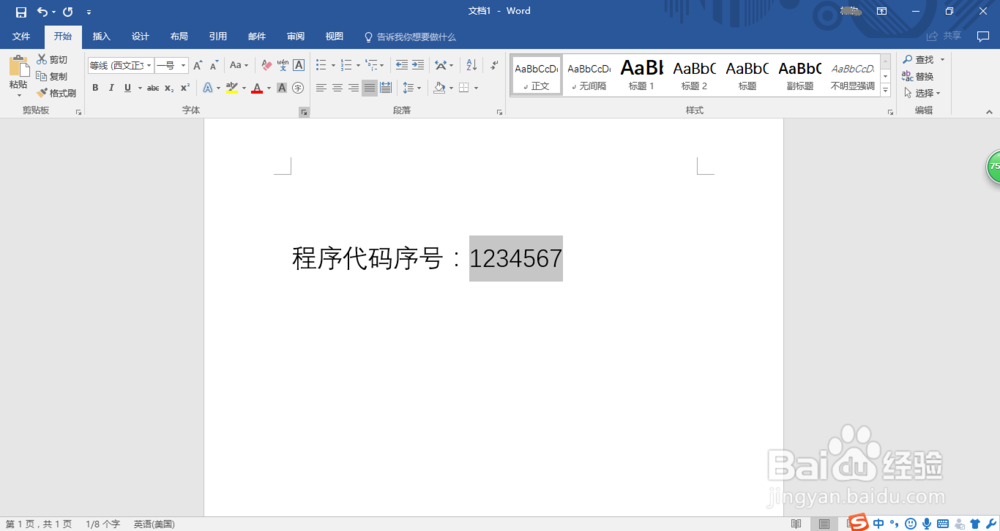This screenshot has height=531, width=1000.
Task: Click 剪切 cut button
Action: (52, 59)
